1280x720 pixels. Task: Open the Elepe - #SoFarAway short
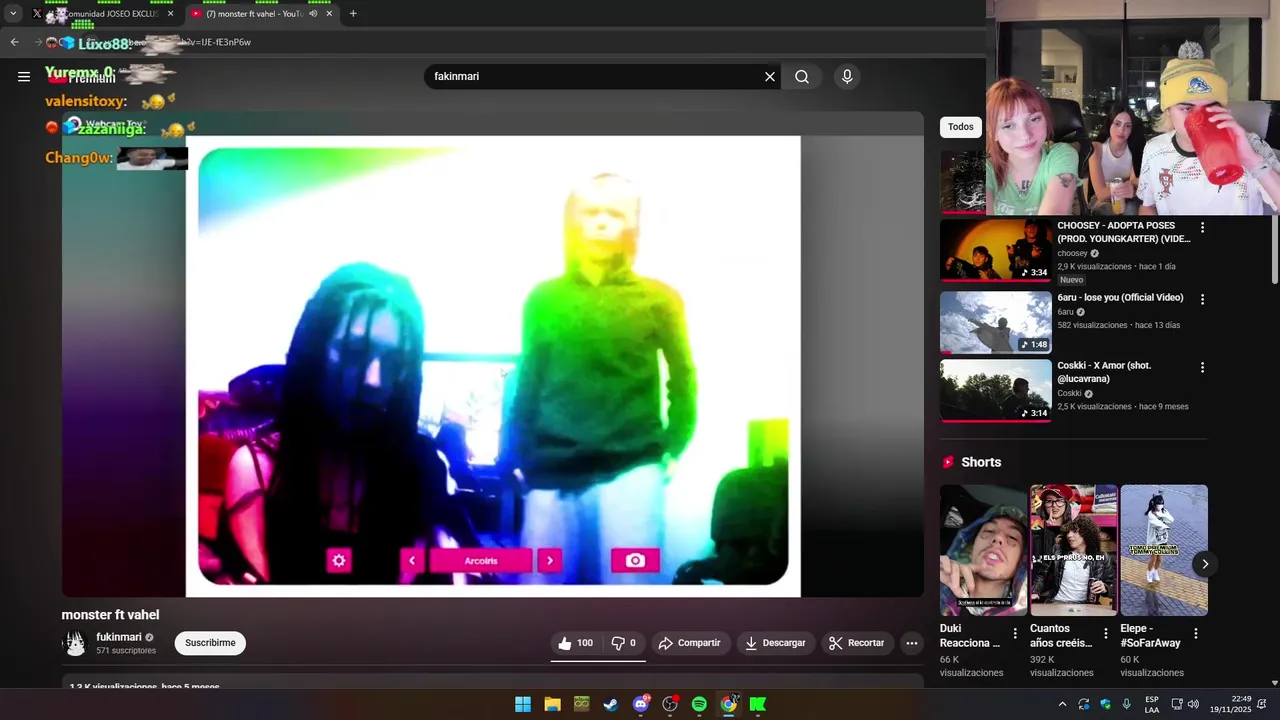(1164, 550)
